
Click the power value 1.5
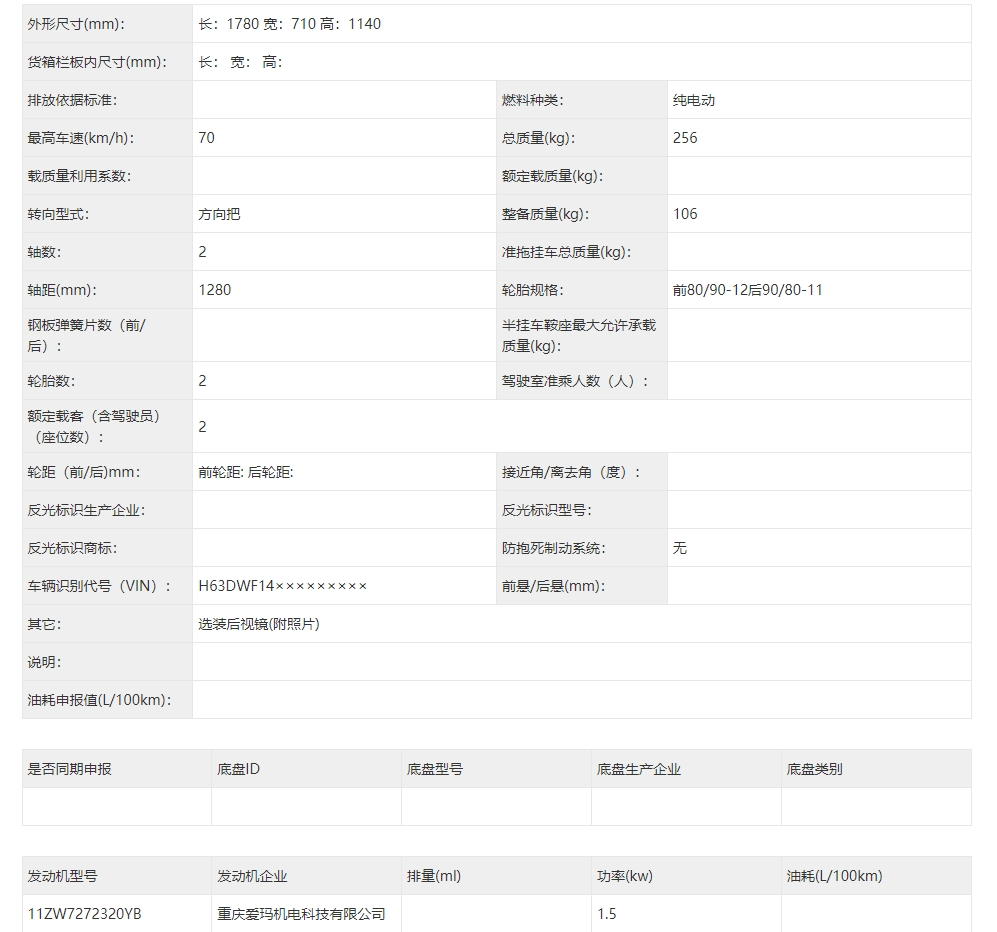point(607,914)
